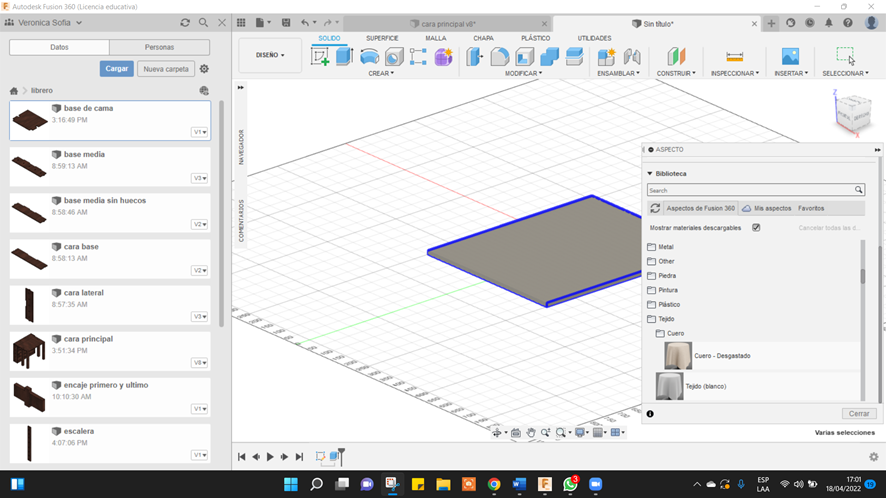Click the Create Sketch tool icon

point(320,57)
